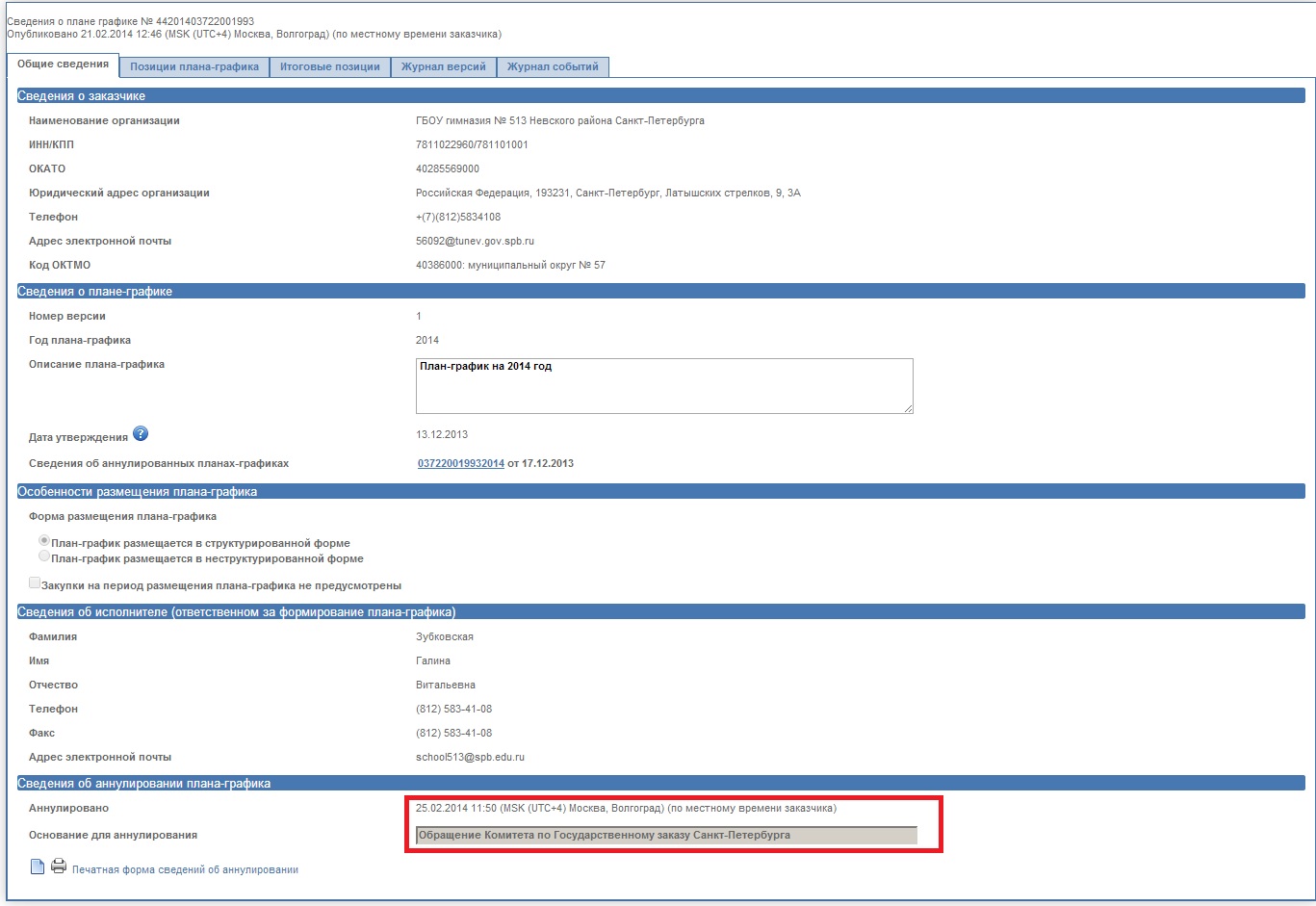Image resolution: width=1316 pixels, height=906 pixels.
Task: Switch to the Позиции плана-графика tab
Action: pyautogui.click(x=194, y=67)
